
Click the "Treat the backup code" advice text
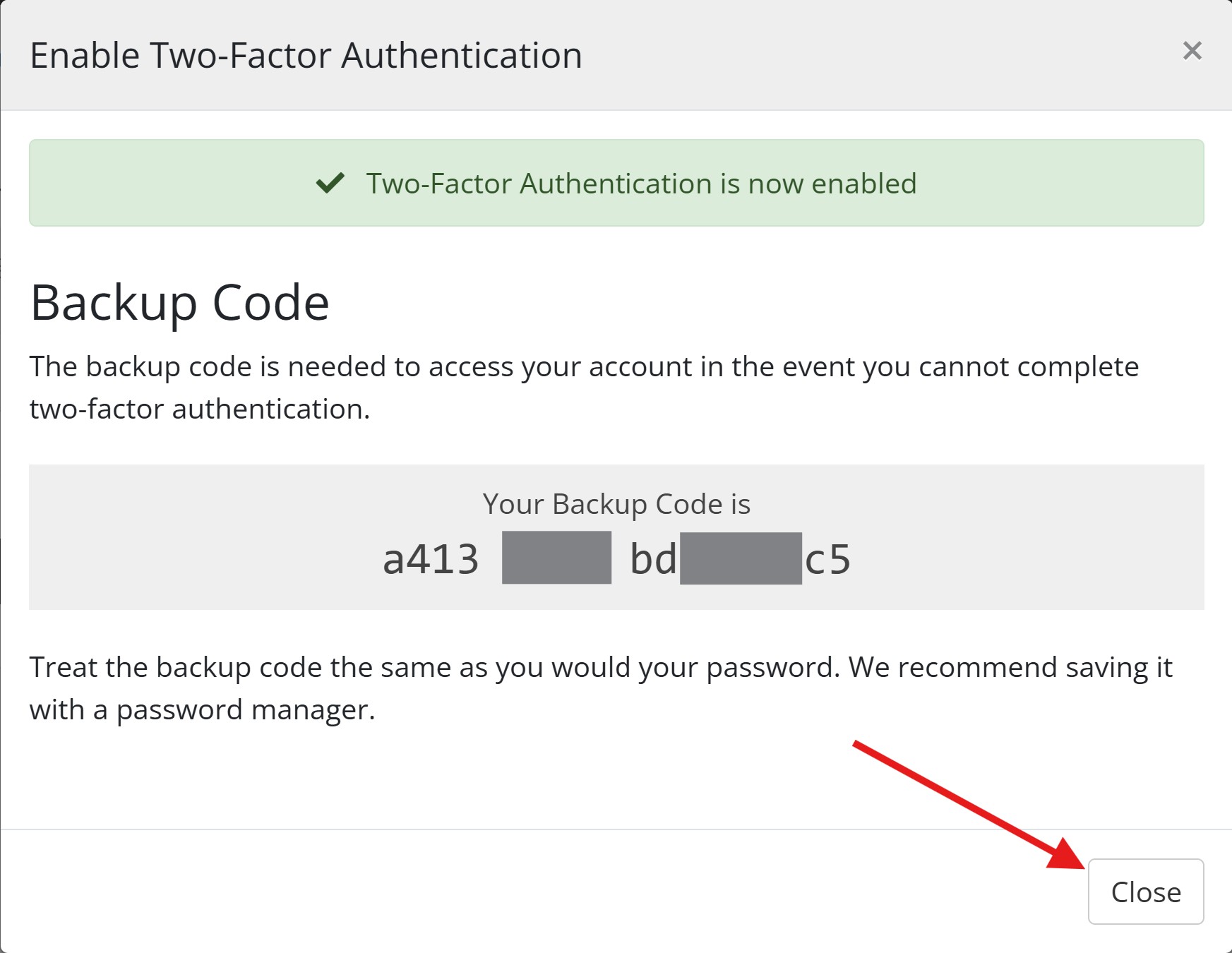(x=600, y=667)
